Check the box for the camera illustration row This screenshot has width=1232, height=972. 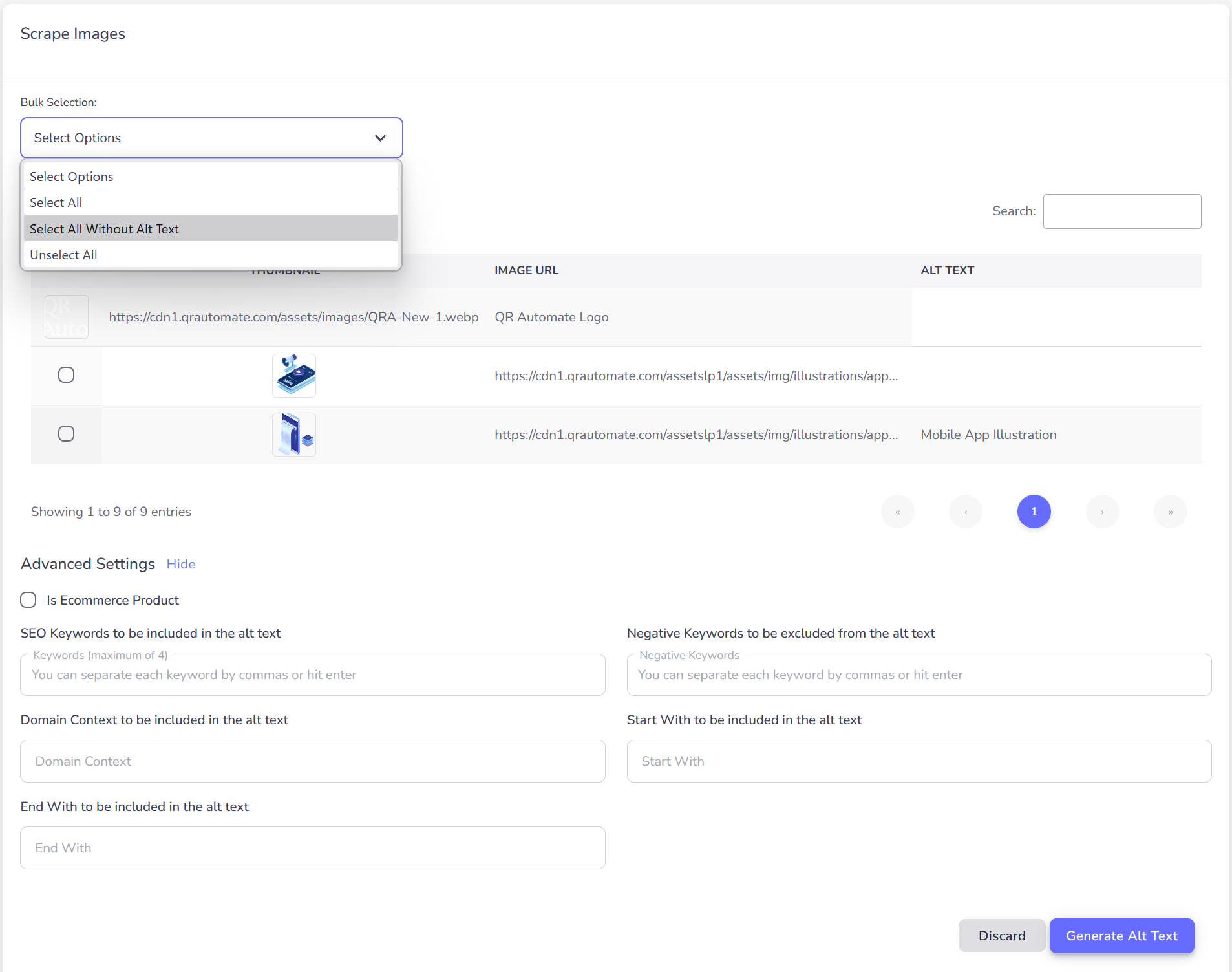pyautogui.click(x=66, y=375)
